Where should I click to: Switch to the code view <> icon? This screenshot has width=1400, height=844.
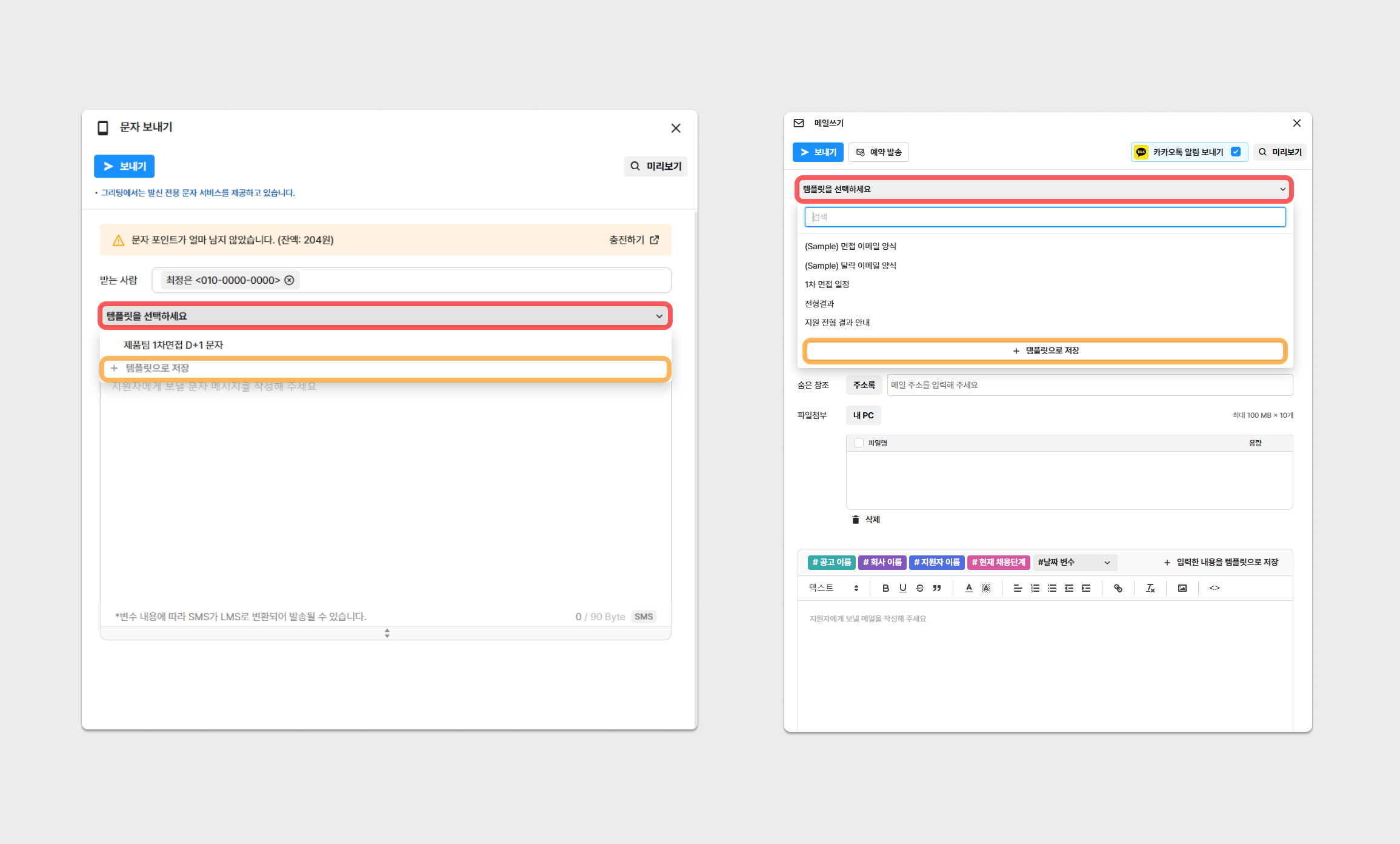[x=1214, y=588]
